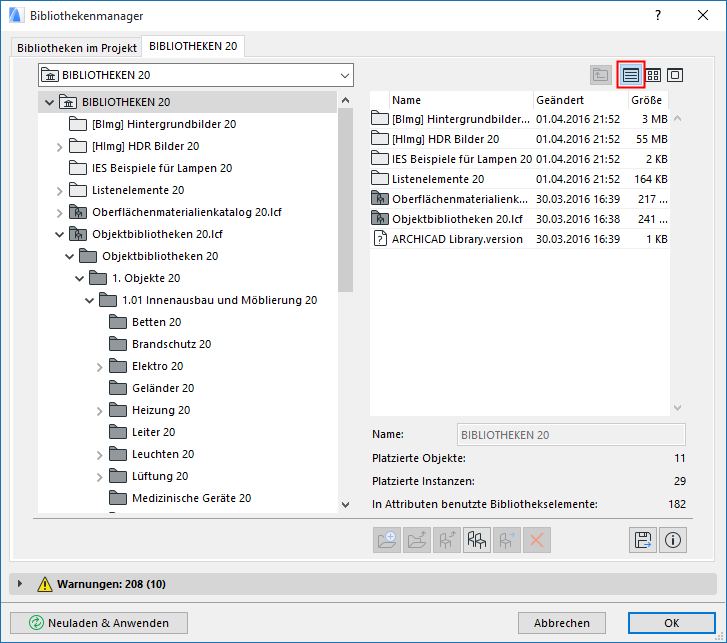Image resolution: width=727 pixels, height=643 pixels.
Task: Click the Objektbibliotheken 20.lcf icon in file list
Action: coord(380,218)
